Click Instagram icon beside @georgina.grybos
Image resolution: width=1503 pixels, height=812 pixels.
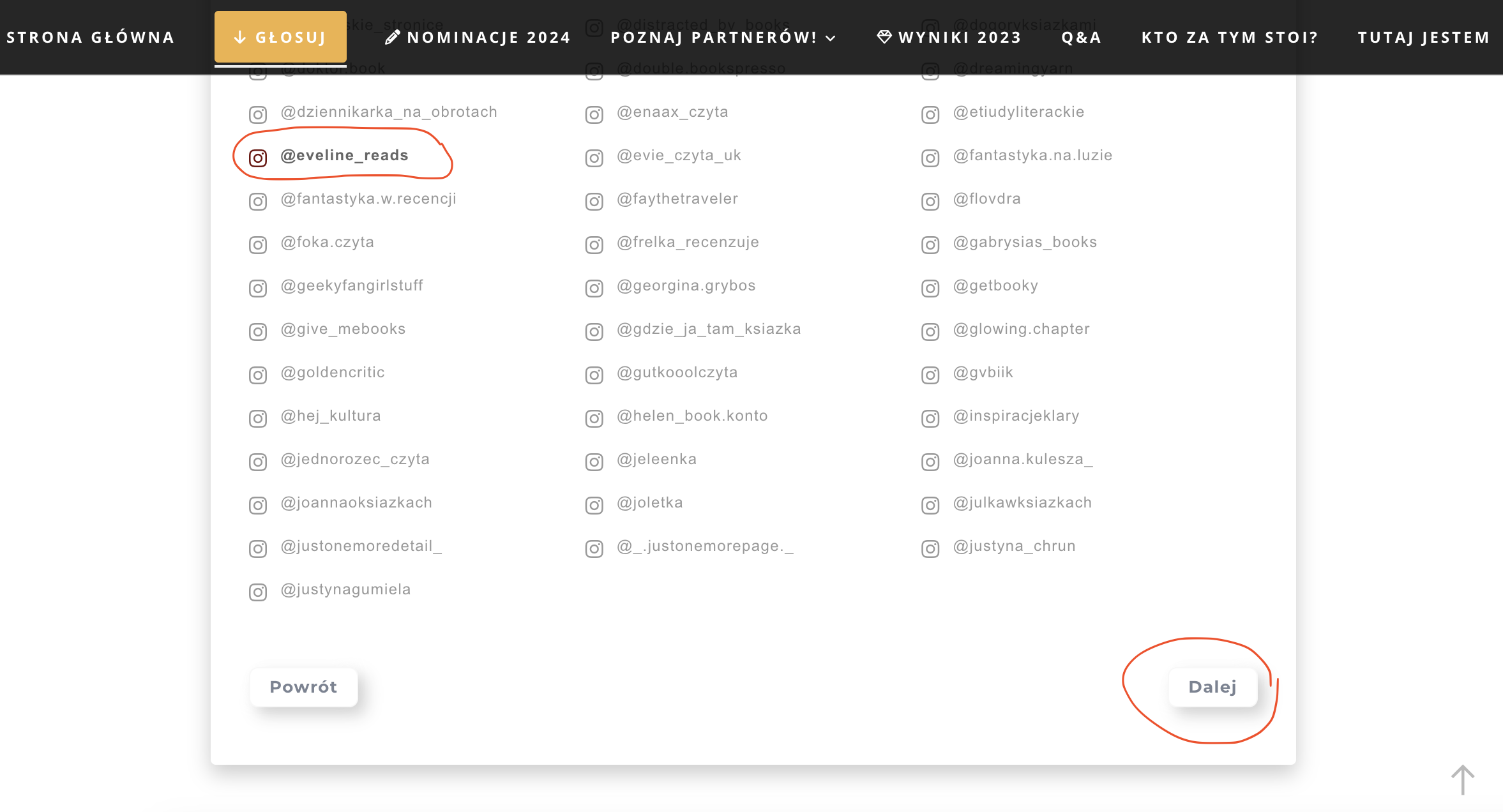pos(594,288)
